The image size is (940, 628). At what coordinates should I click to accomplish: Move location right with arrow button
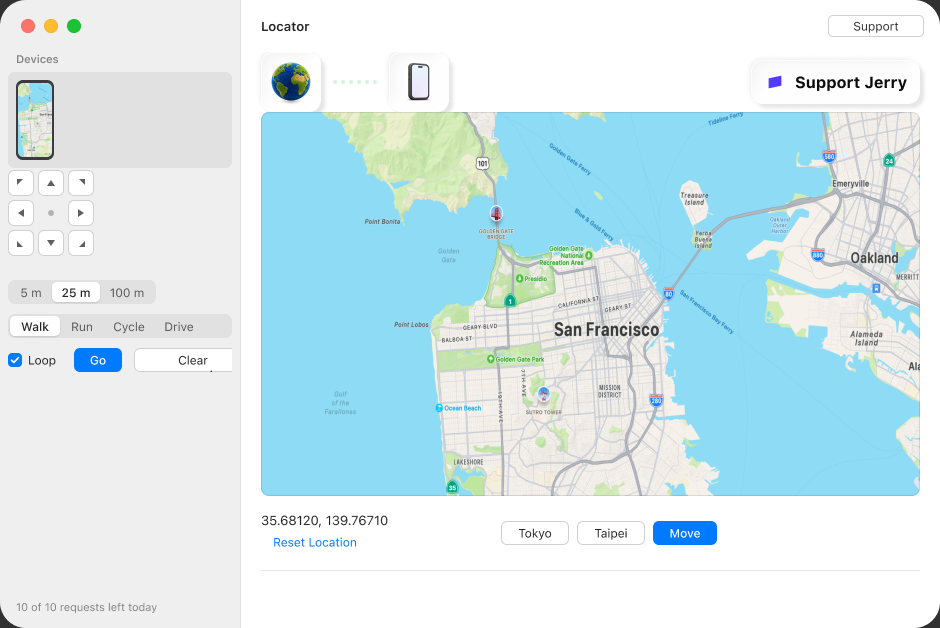81,213
